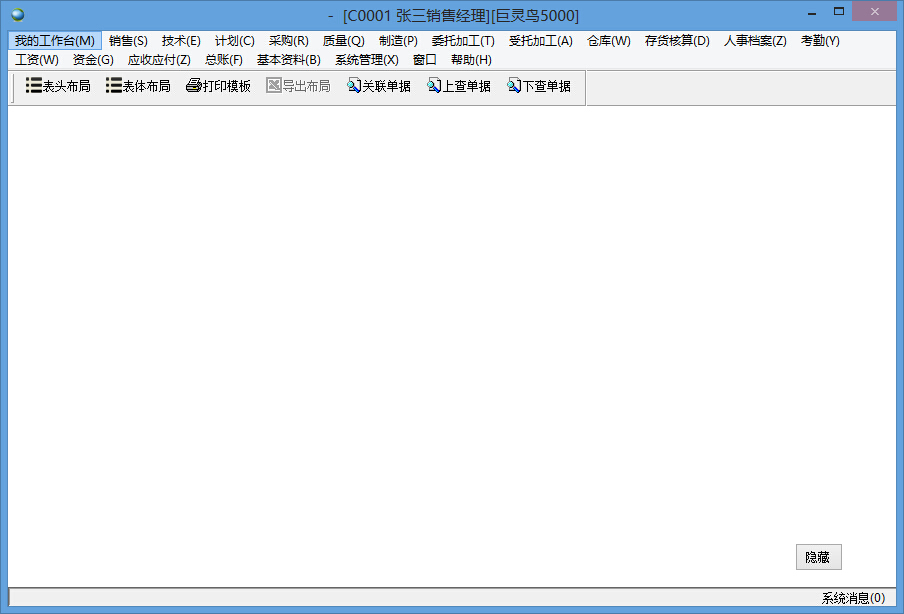Click the 下查单据 search icon

(514, 86)
